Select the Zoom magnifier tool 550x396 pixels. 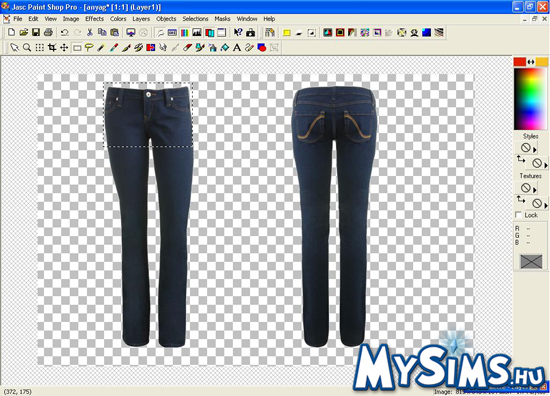27,47
